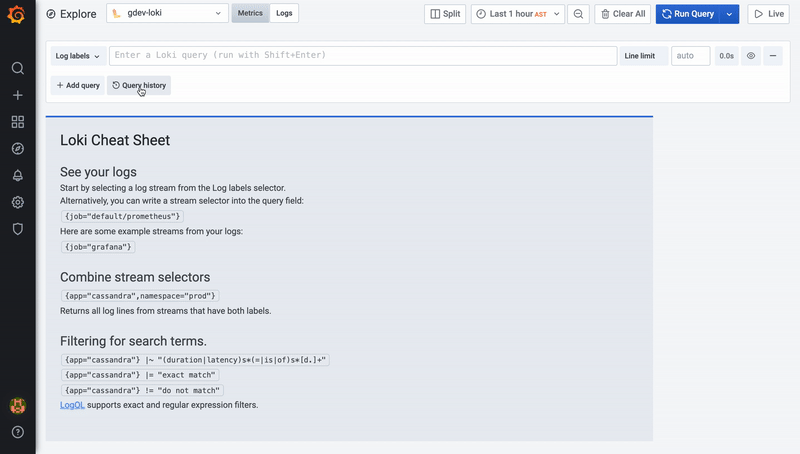The height and width of the screenshot is (454, 800).
Task: Open the Configuration gear icon
Action: tap(17, 202)
